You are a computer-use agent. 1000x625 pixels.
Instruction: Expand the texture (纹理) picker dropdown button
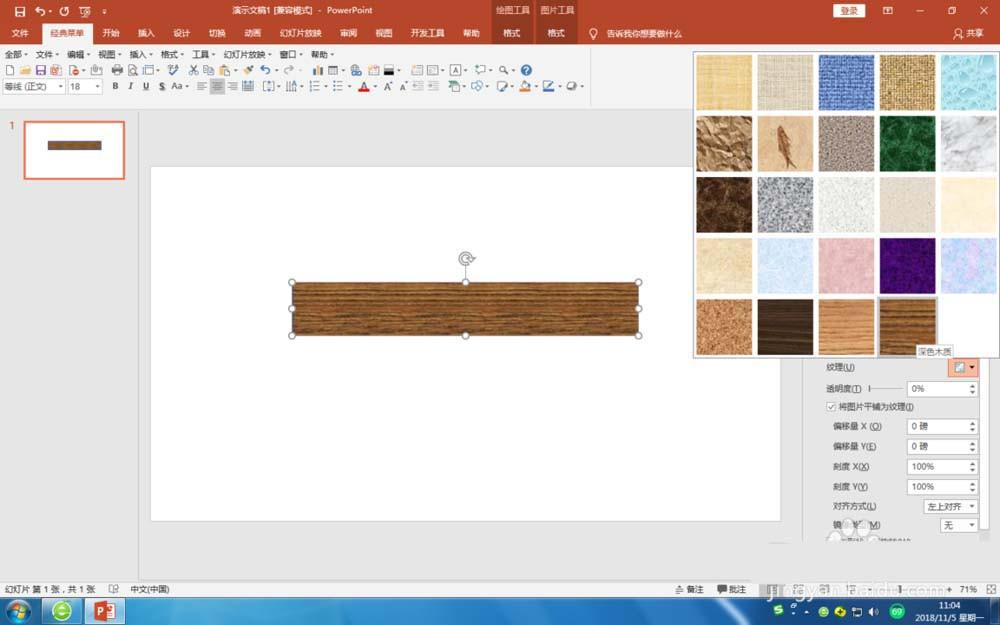(971, 368)
